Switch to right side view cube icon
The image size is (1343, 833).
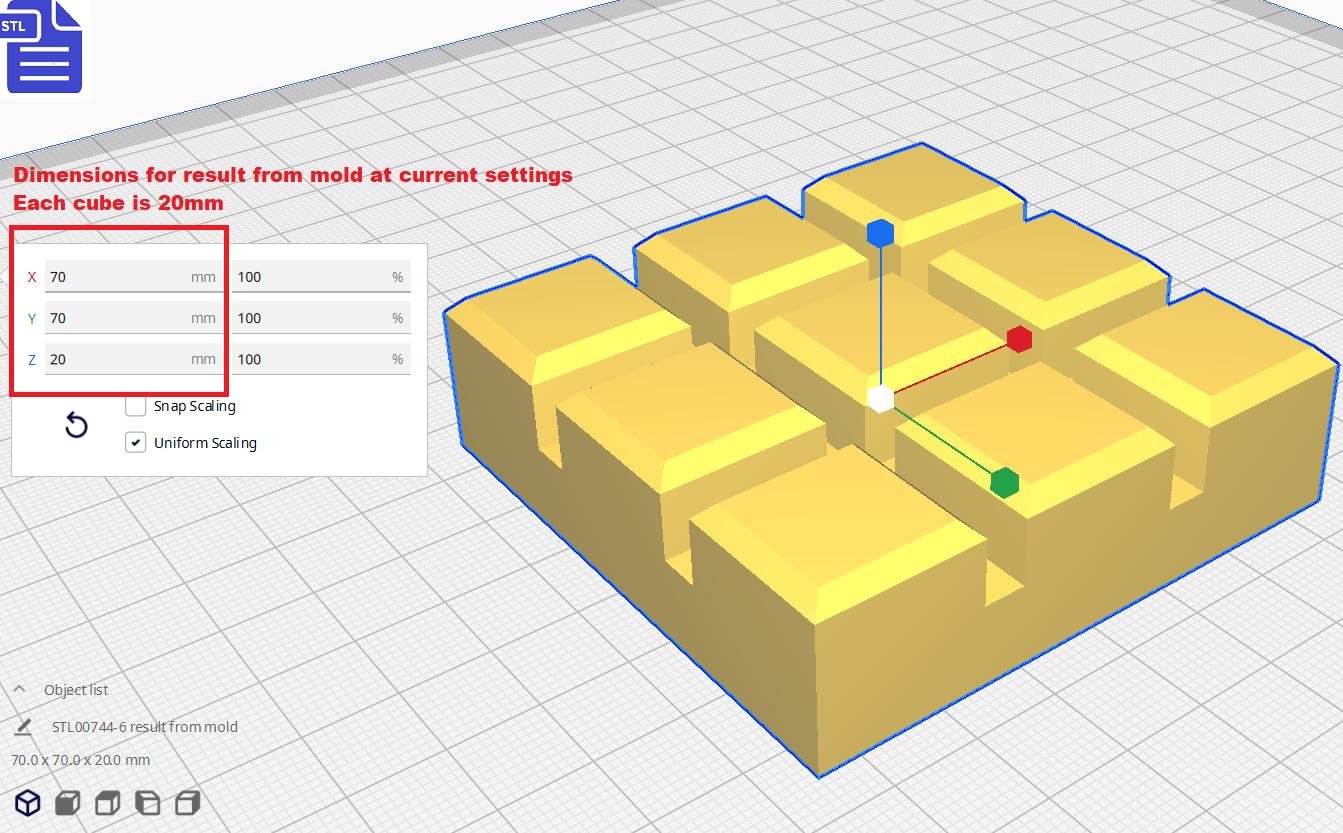[x=188, y=802]
